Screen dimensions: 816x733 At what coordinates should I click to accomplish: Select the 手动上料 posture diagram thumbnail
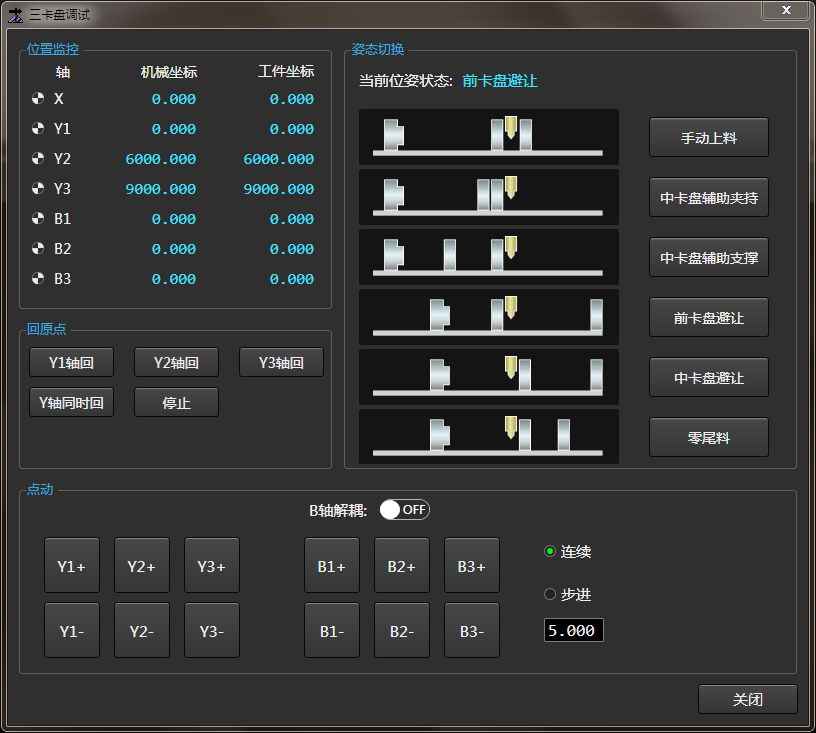pyautogui.click(x=488, y=137)
